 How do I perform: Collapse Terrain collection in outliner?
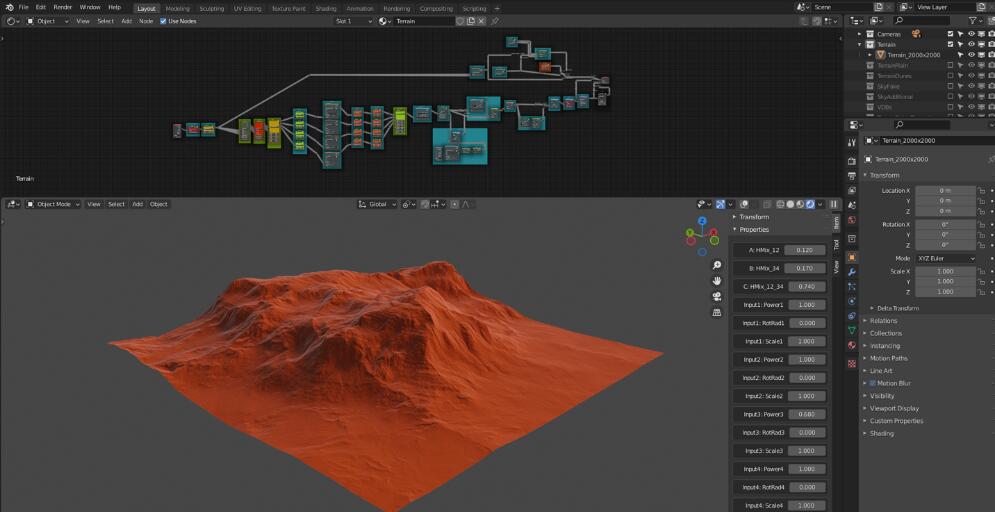pos(860,44)
